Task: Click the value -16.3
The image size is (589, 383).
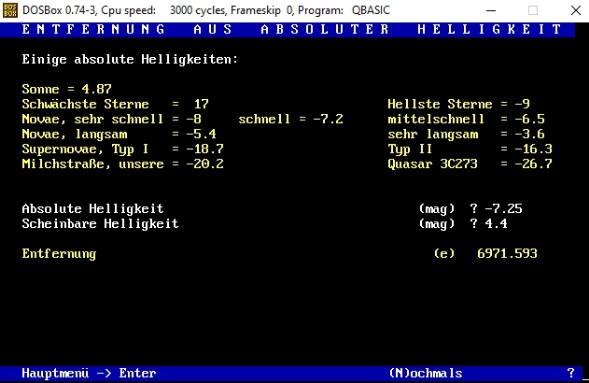Action: click(533, 149)
